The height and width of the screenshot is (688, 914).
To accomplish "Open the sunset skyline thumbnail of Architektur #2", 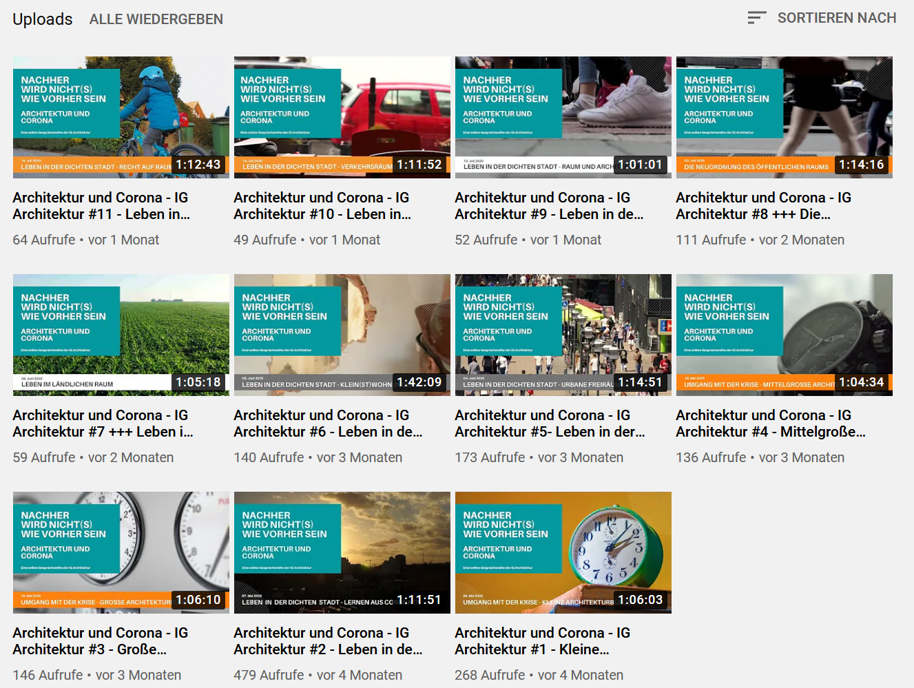I will (x=342, y=552).
